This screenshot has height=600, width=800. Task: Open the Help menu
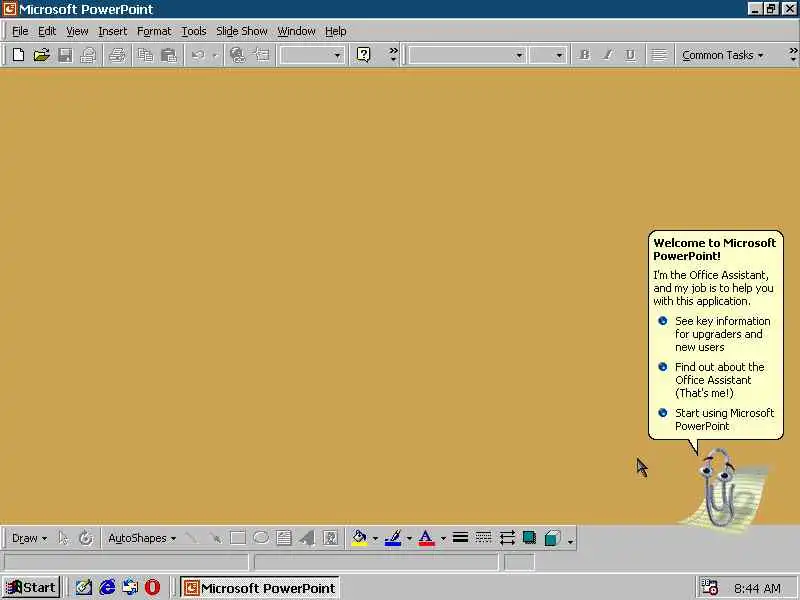coord(336,31)
